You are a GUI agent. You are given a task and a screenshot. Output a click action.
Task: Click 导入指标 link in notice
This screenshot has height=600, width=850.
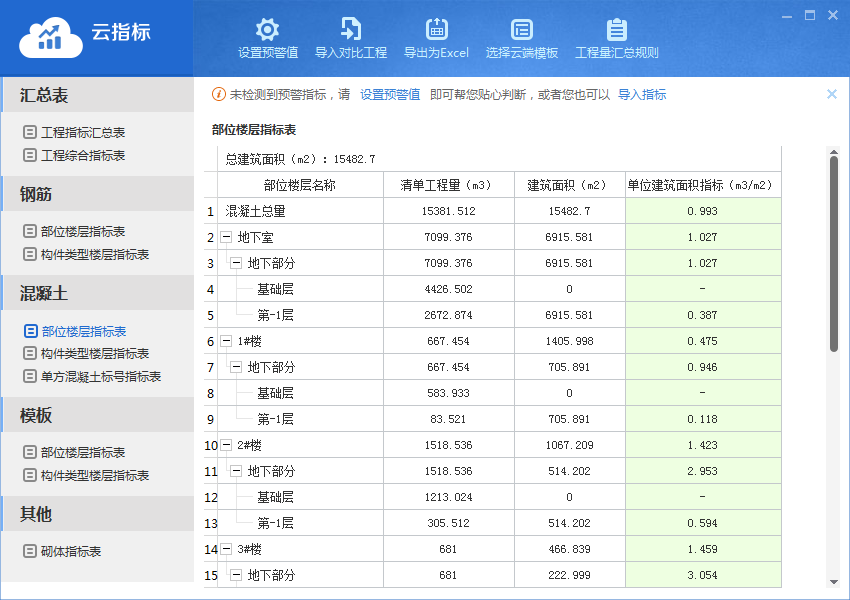(642, 95)
